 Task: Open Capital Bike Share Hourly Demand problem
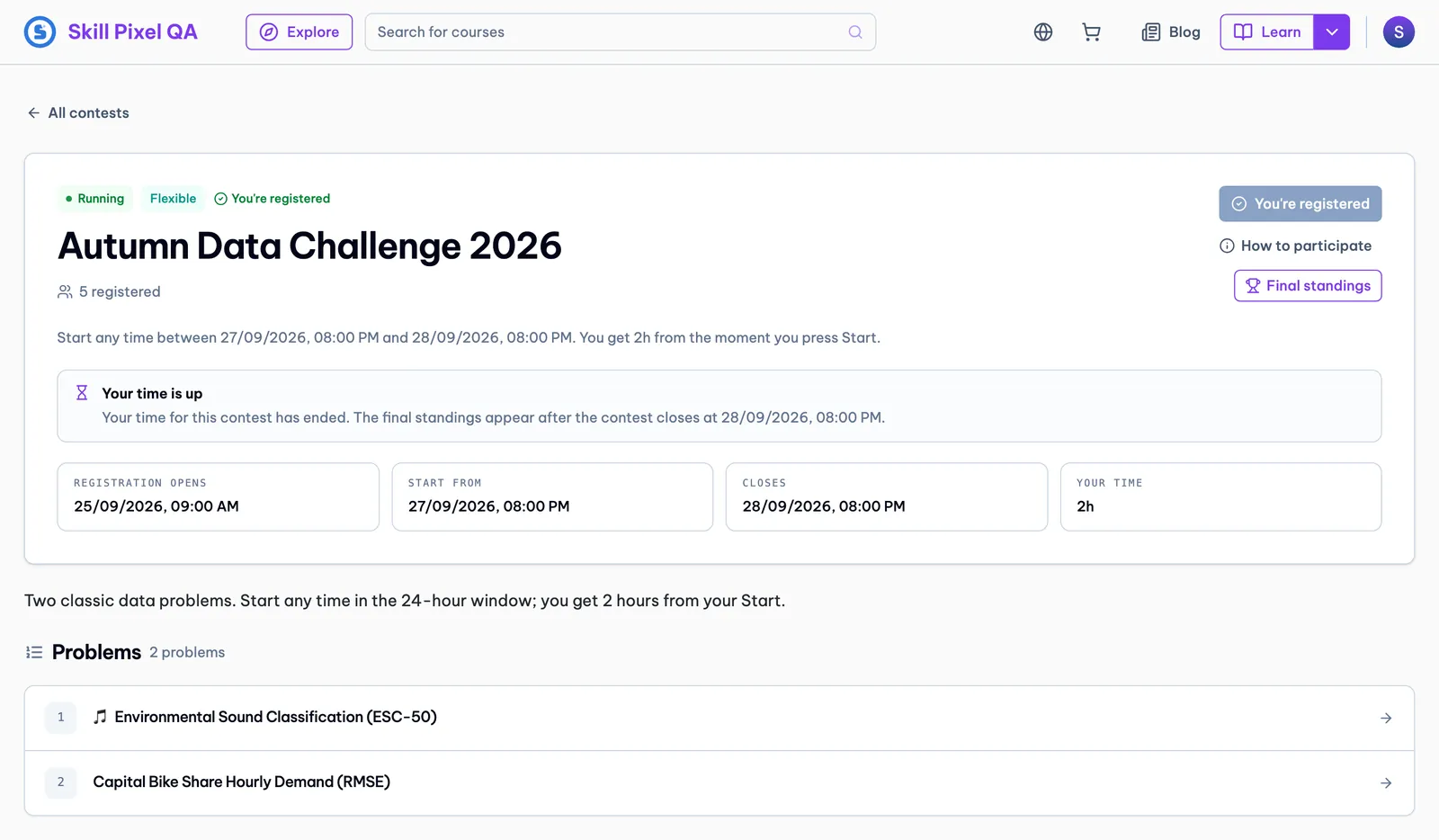click(719, 782)
